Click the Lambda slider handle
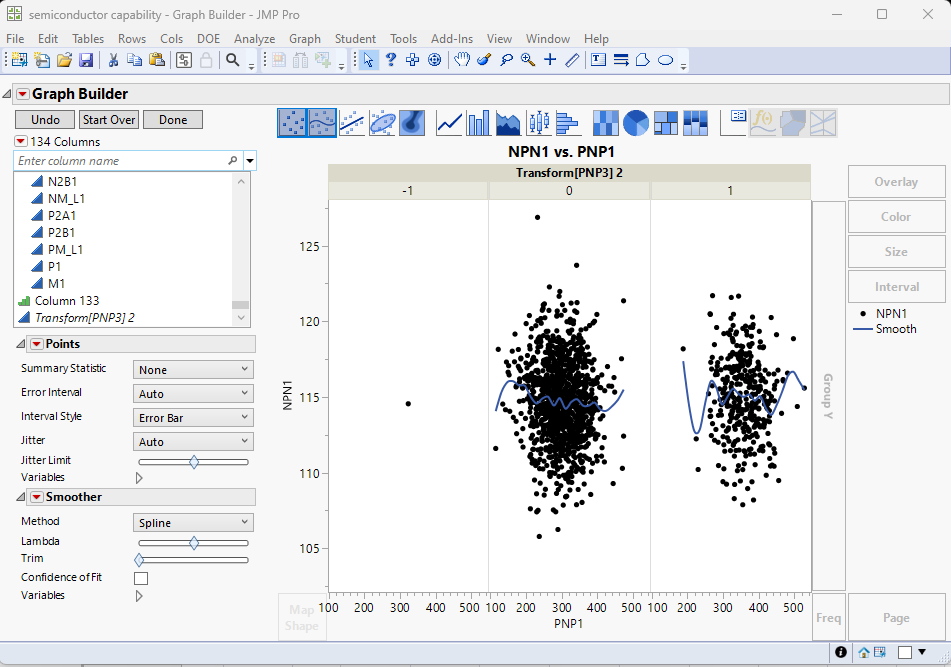This screenshot has height=667, width=951. (x=194, y=543)
